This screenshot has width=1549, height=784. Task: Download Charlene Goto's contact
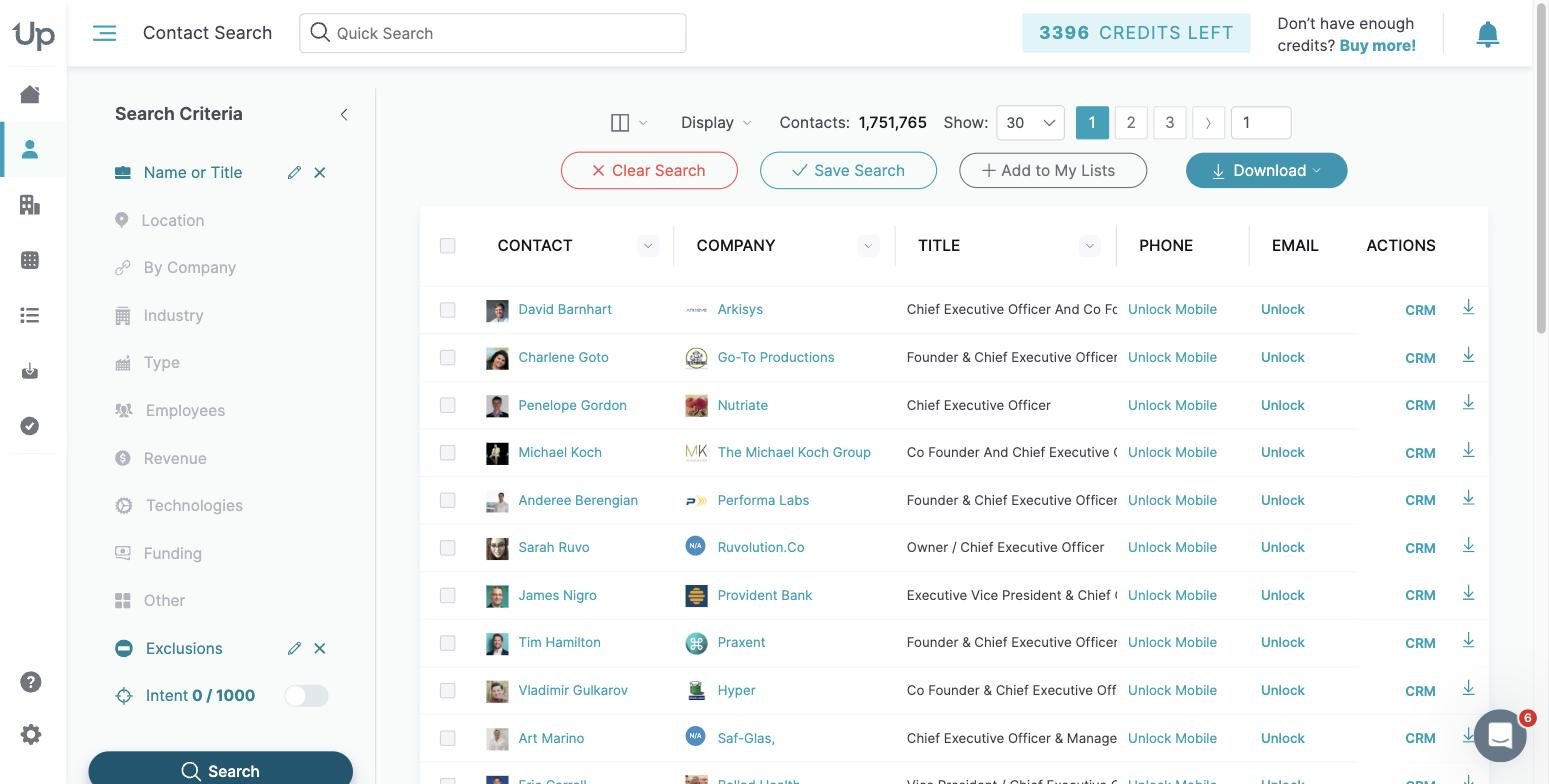tap(1468, 355)
